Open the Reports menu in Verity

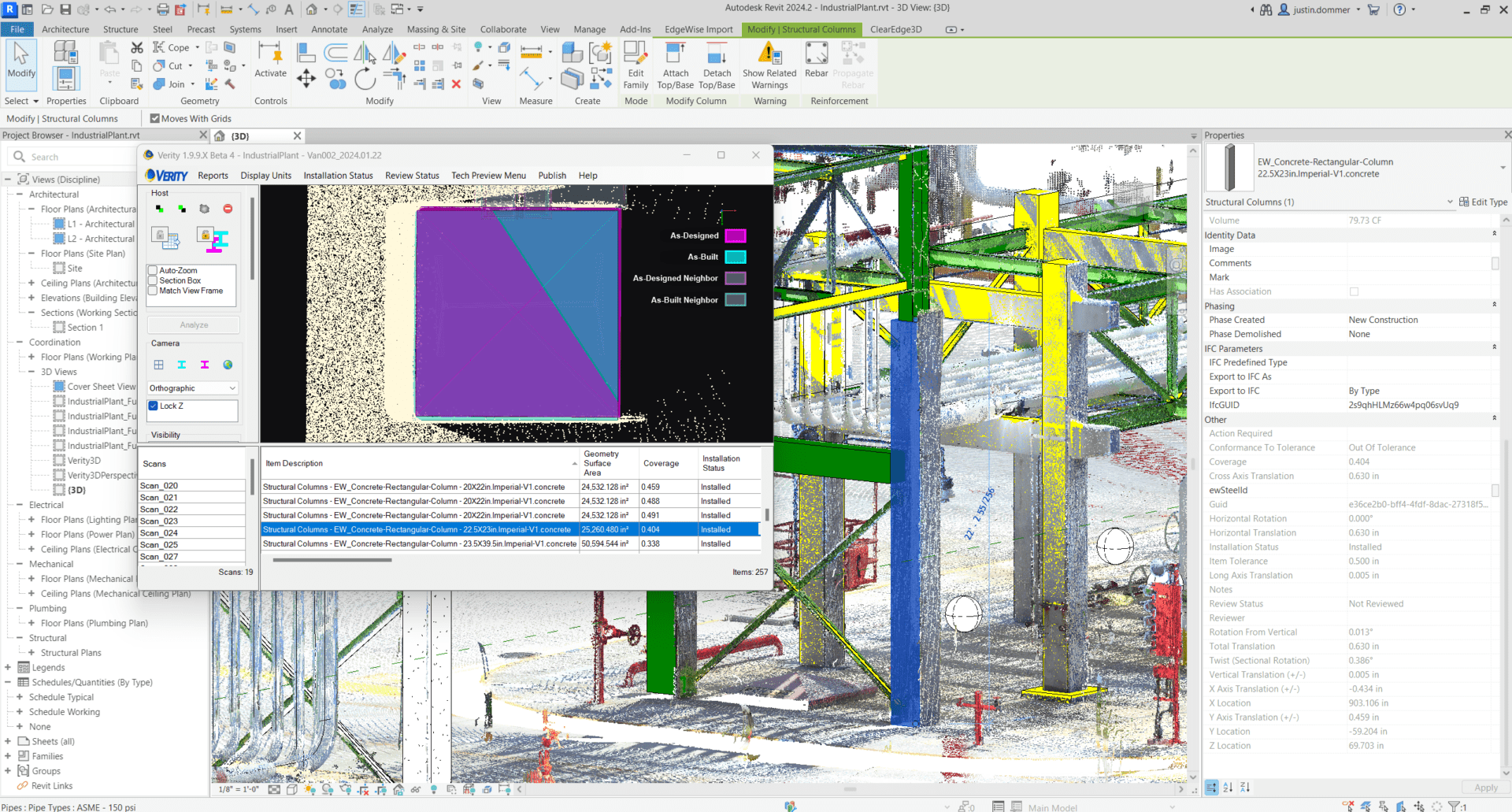click(213, 175)
